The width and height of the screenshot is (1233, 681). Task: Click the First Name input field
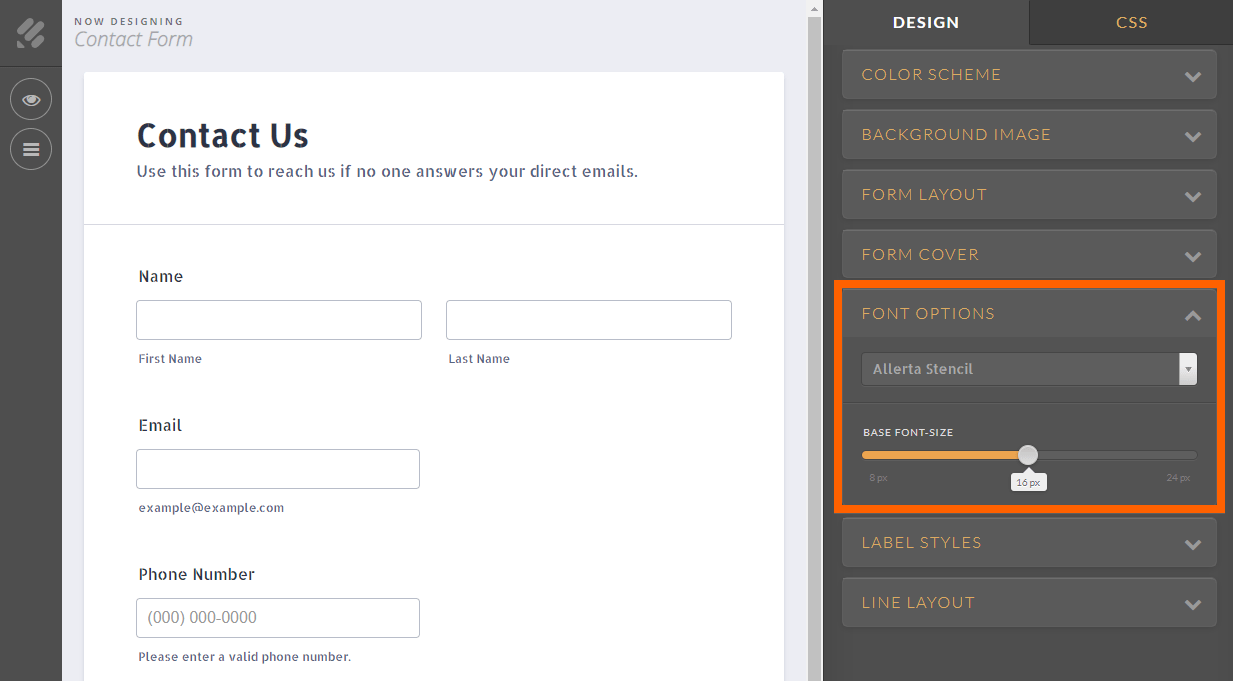(279, 320)
